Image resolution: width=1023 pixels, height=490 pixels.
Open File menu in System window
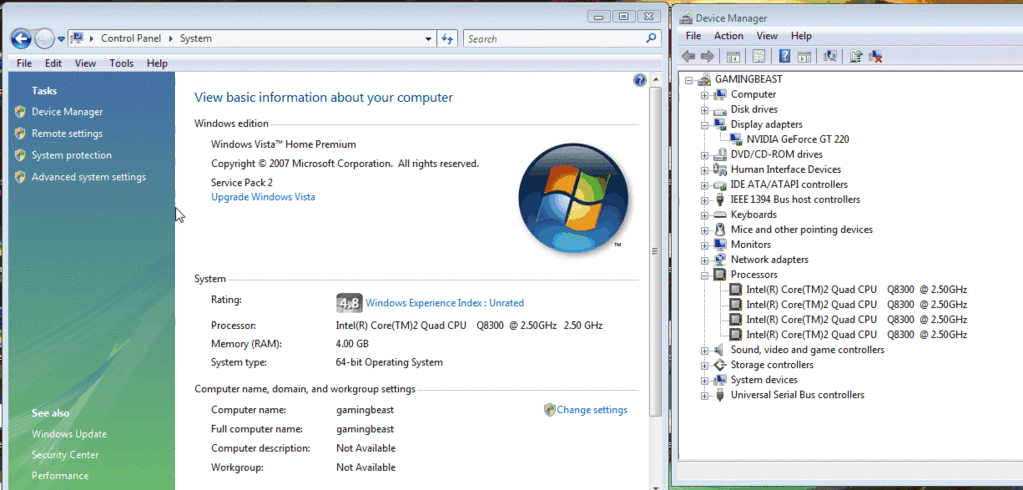point(24,63)
